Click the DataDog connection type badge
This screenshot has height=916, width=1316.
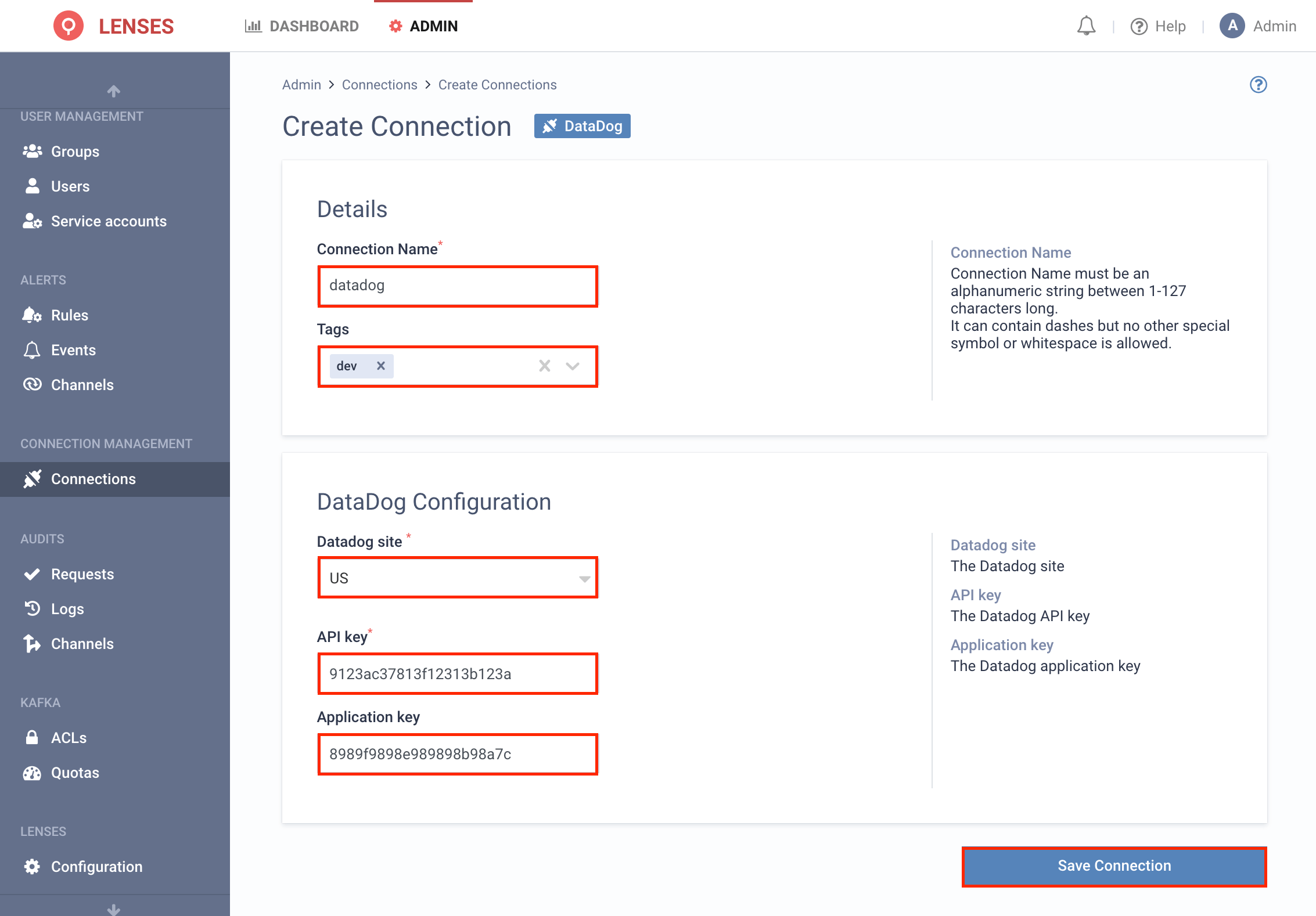point(582,126)
